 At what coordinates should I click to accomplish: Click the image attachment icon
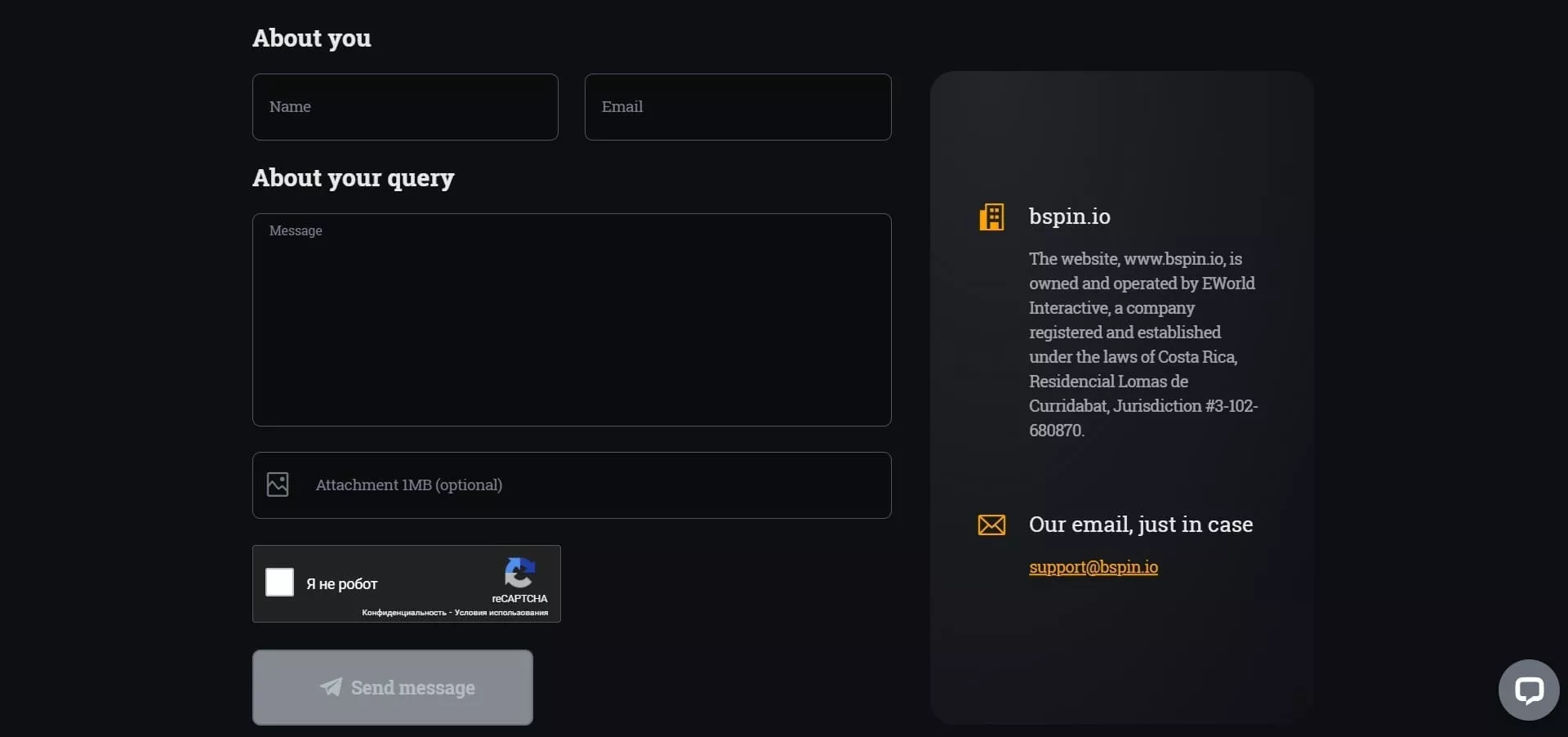[x=278, y=485]
